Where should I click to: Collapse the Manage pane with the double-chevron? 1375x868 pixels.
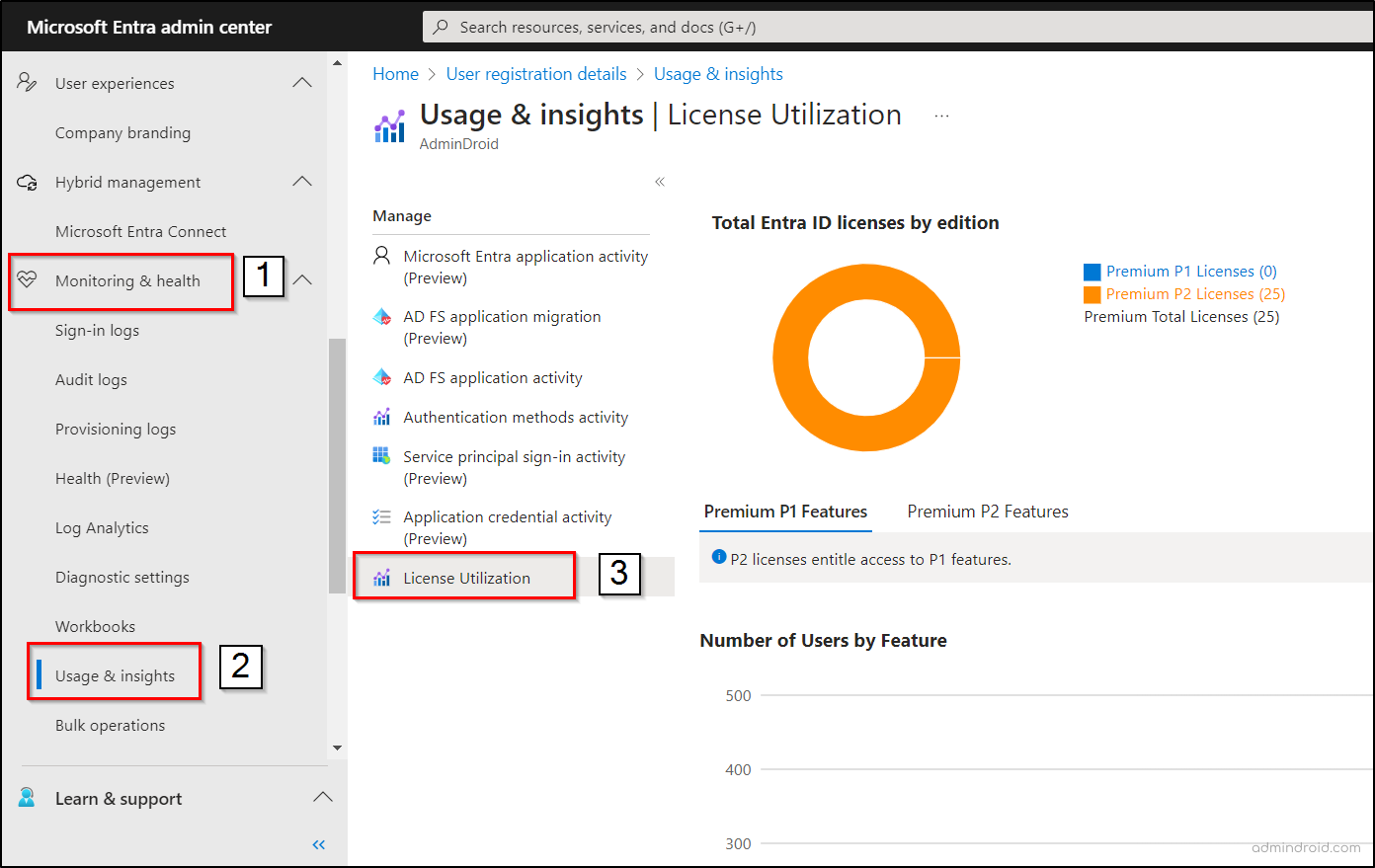[x=659, y=182]
